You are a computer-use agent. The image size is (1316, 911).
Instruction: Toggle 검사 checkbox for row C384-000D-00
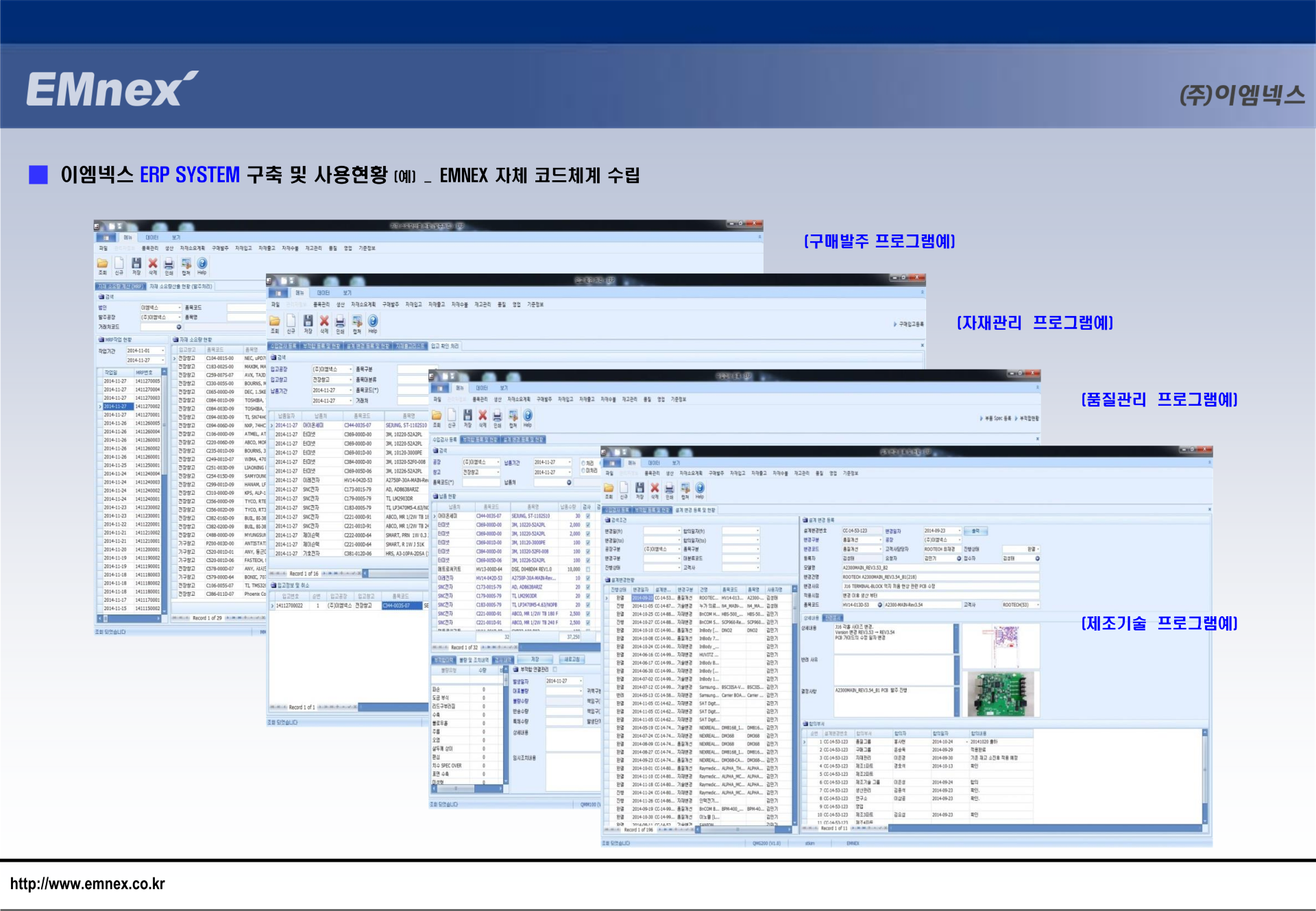click(x=587, y=552)
